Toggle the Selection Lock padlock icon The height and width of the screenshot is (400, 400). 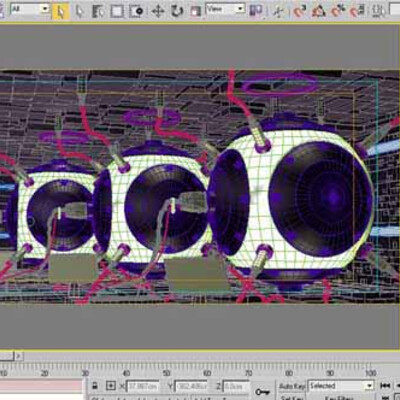(x=95, y=386)
